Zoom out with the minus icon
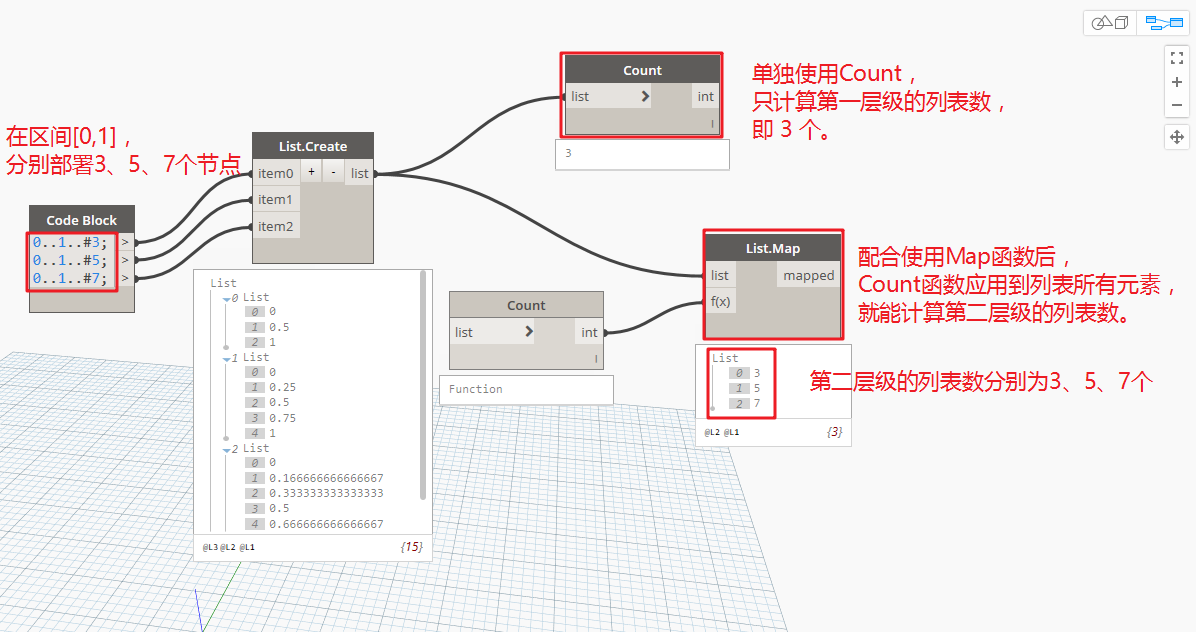Image resolution: width=1196 pixels, height=632 pixels. tap(1177, 105)
